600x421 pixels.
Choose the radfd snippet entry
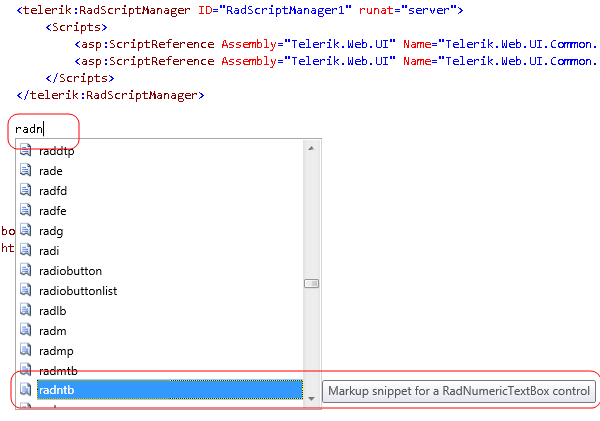click(53, 191)
